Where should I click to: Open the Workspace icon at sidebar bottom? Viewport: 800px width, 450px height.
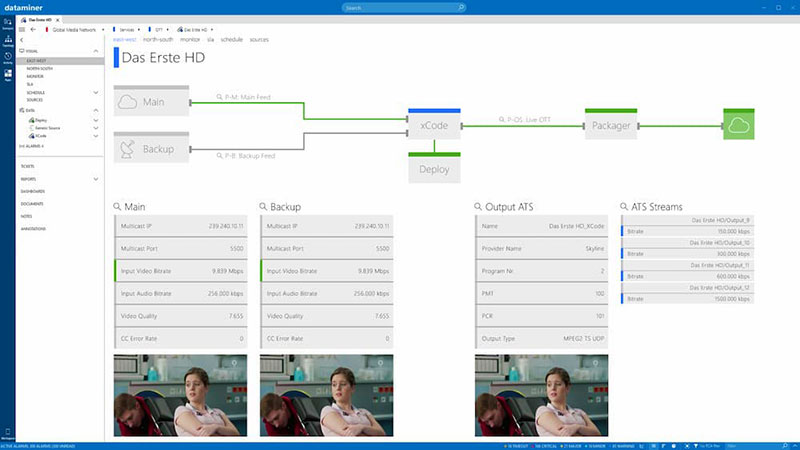(x=8, y=433)
